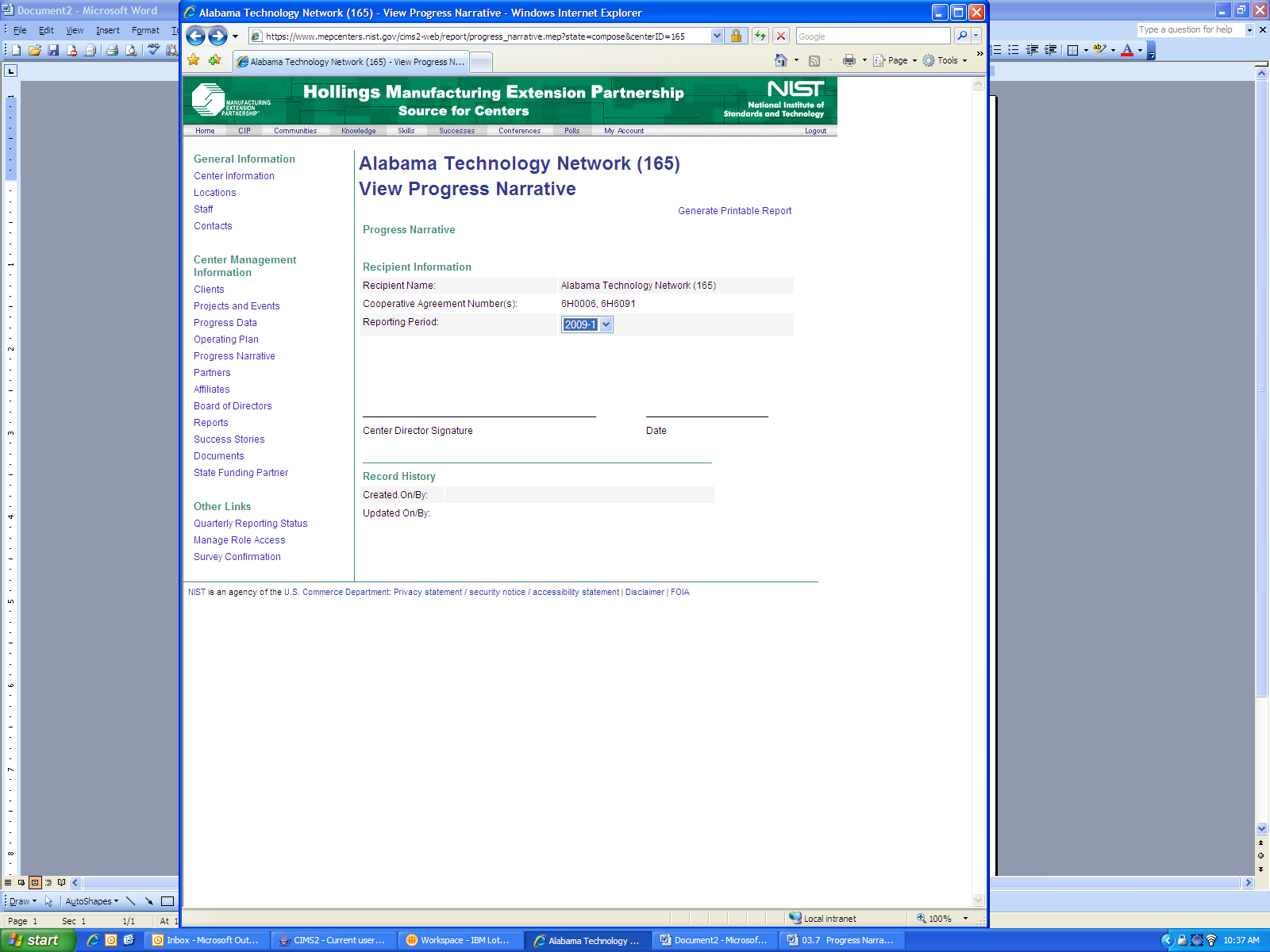This screenshot has height=952, width=1270.
Task: Click the IE Stop loading button
Action: coord(781,36)
